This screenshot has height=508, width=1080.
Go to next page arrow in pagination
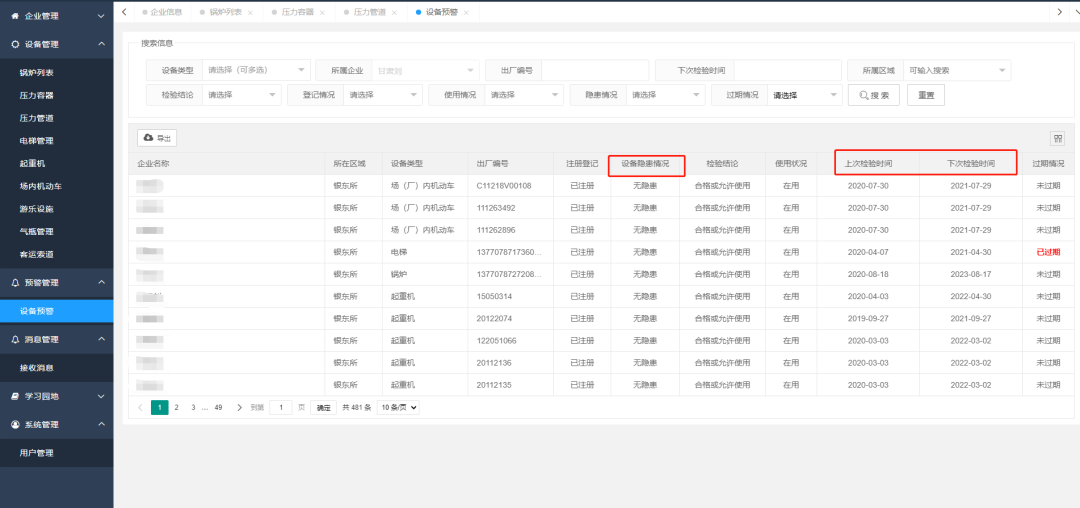pos(239,408)
